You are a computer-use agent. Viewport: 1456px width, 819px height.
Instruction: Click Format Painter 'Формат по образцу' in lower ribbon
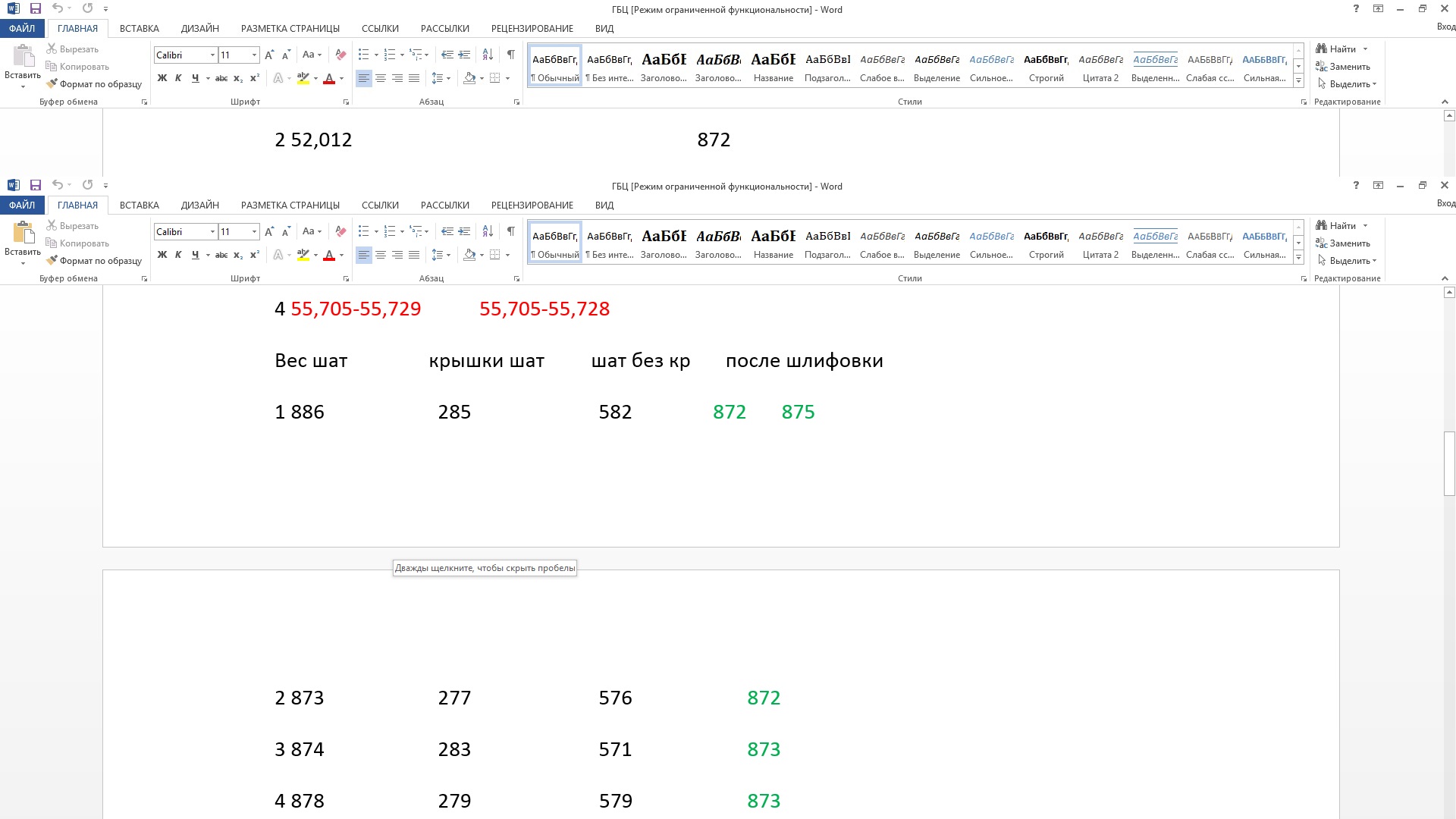point(94,261)
